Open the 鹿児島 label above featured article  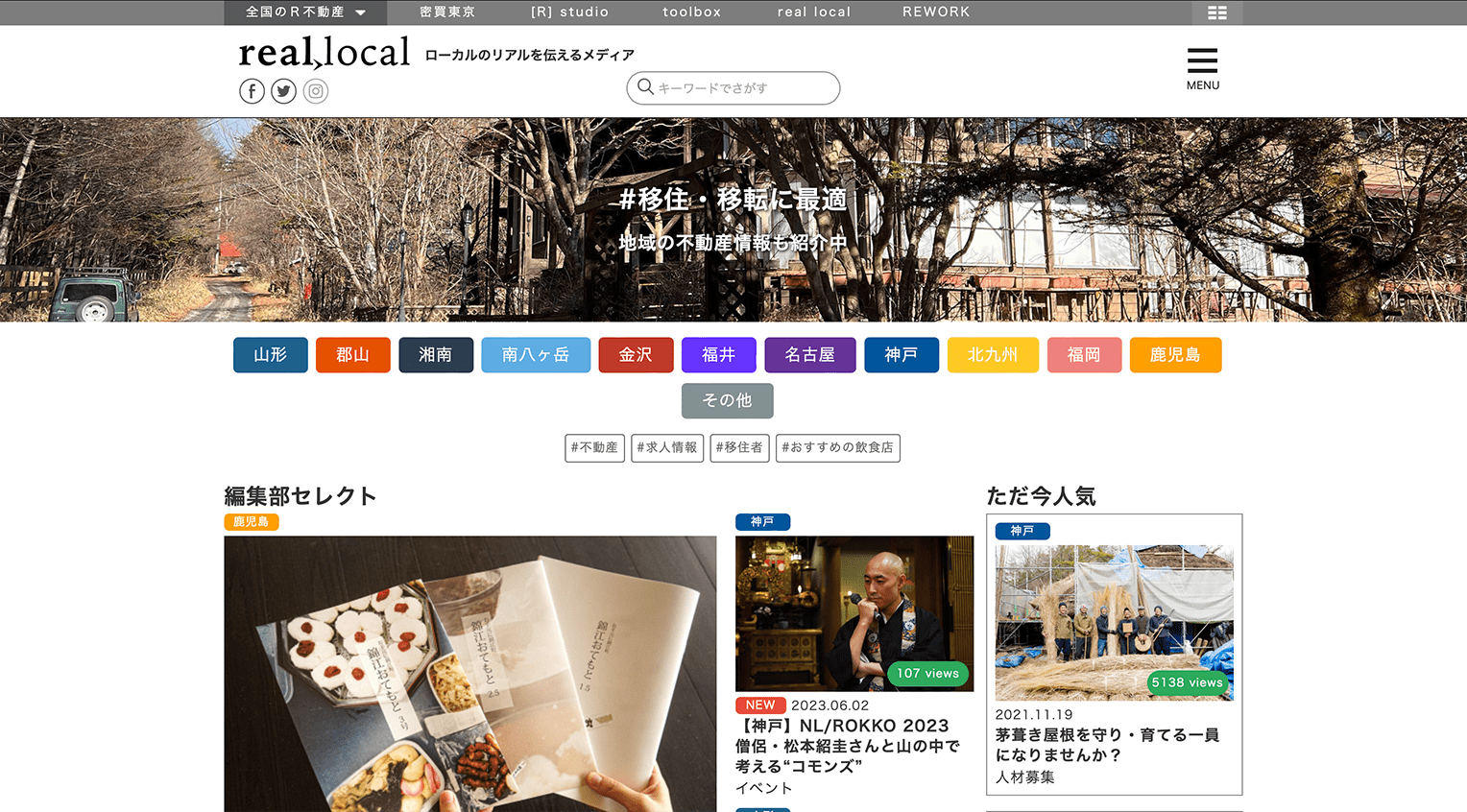coord(252,522)
